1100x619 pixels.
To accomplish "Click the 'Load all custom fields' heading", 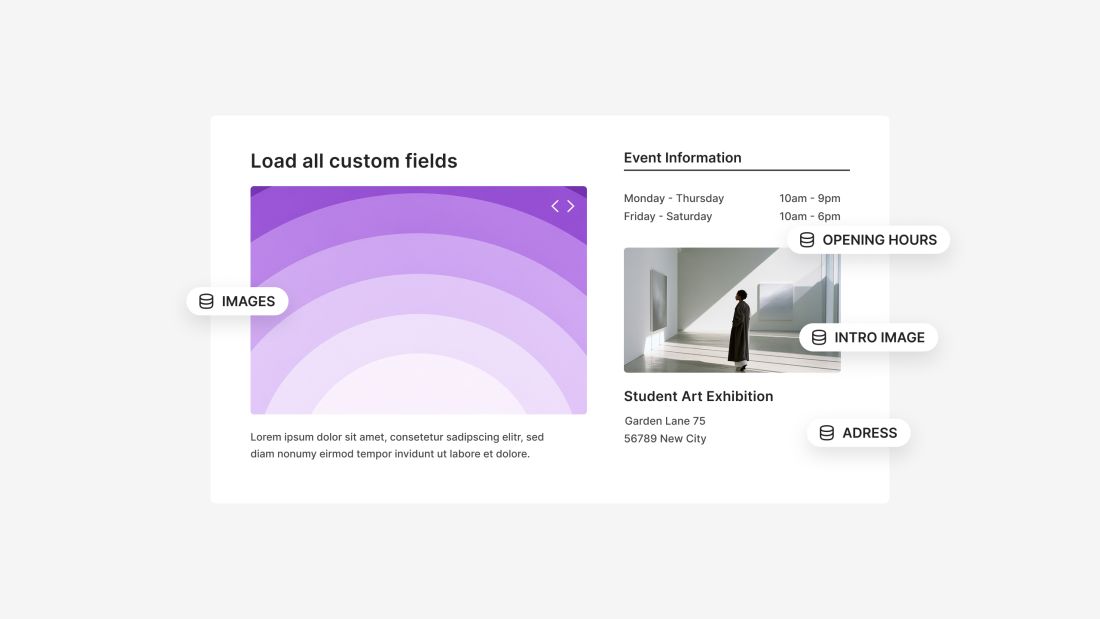I will (x=354, y=161).
